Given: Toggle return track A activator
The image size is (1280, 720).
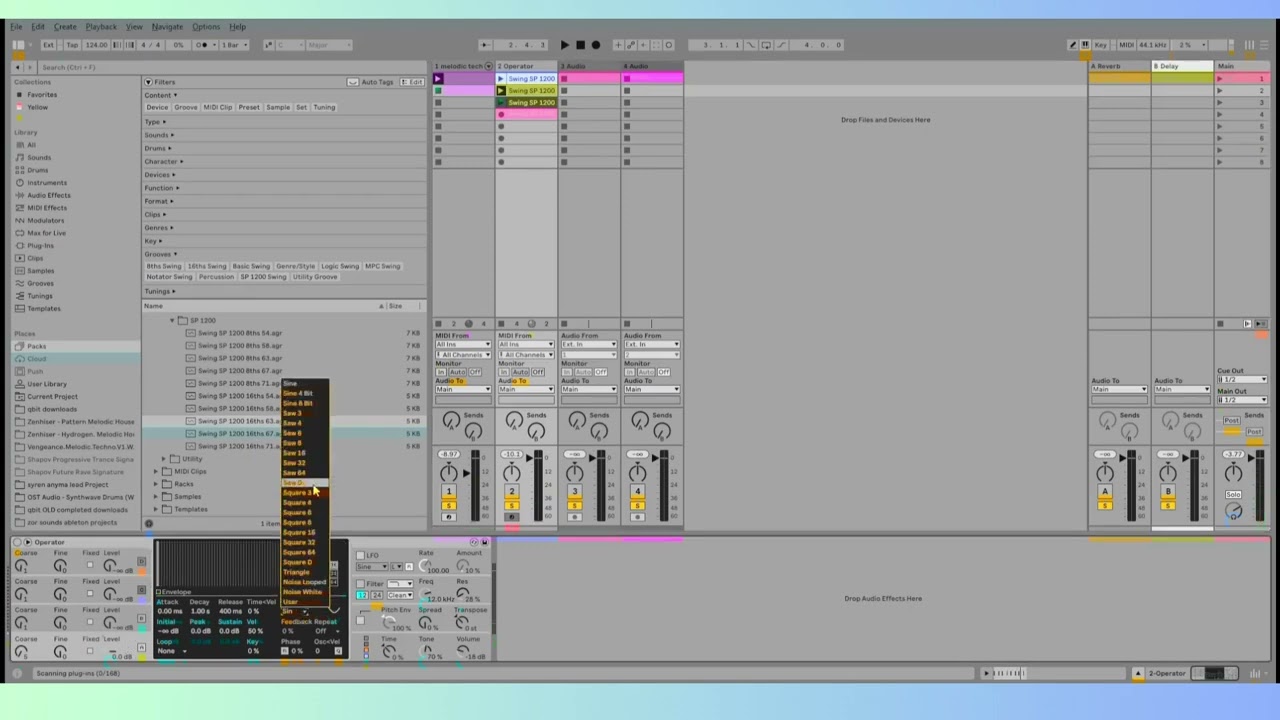Looking at the screenshot, I should [1105, 491].
